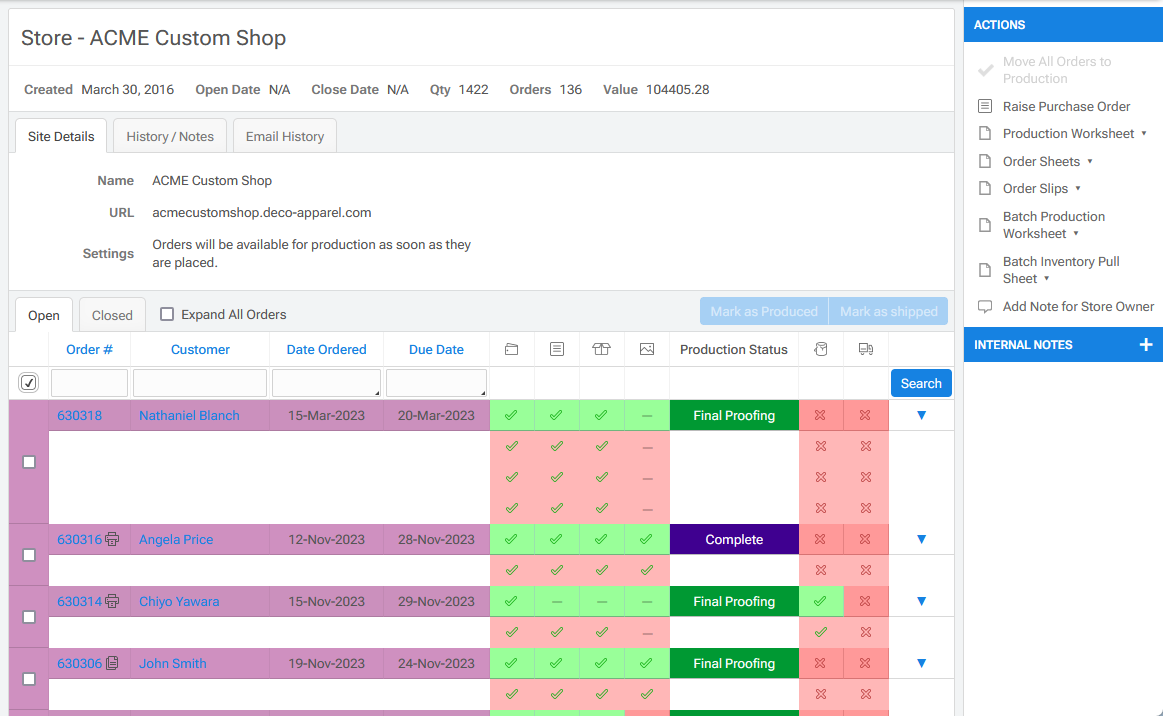Viewport: 1163px width, 716px height.
Task: Expand the Chiyo Yawara order row arrow
Action: 921,602
